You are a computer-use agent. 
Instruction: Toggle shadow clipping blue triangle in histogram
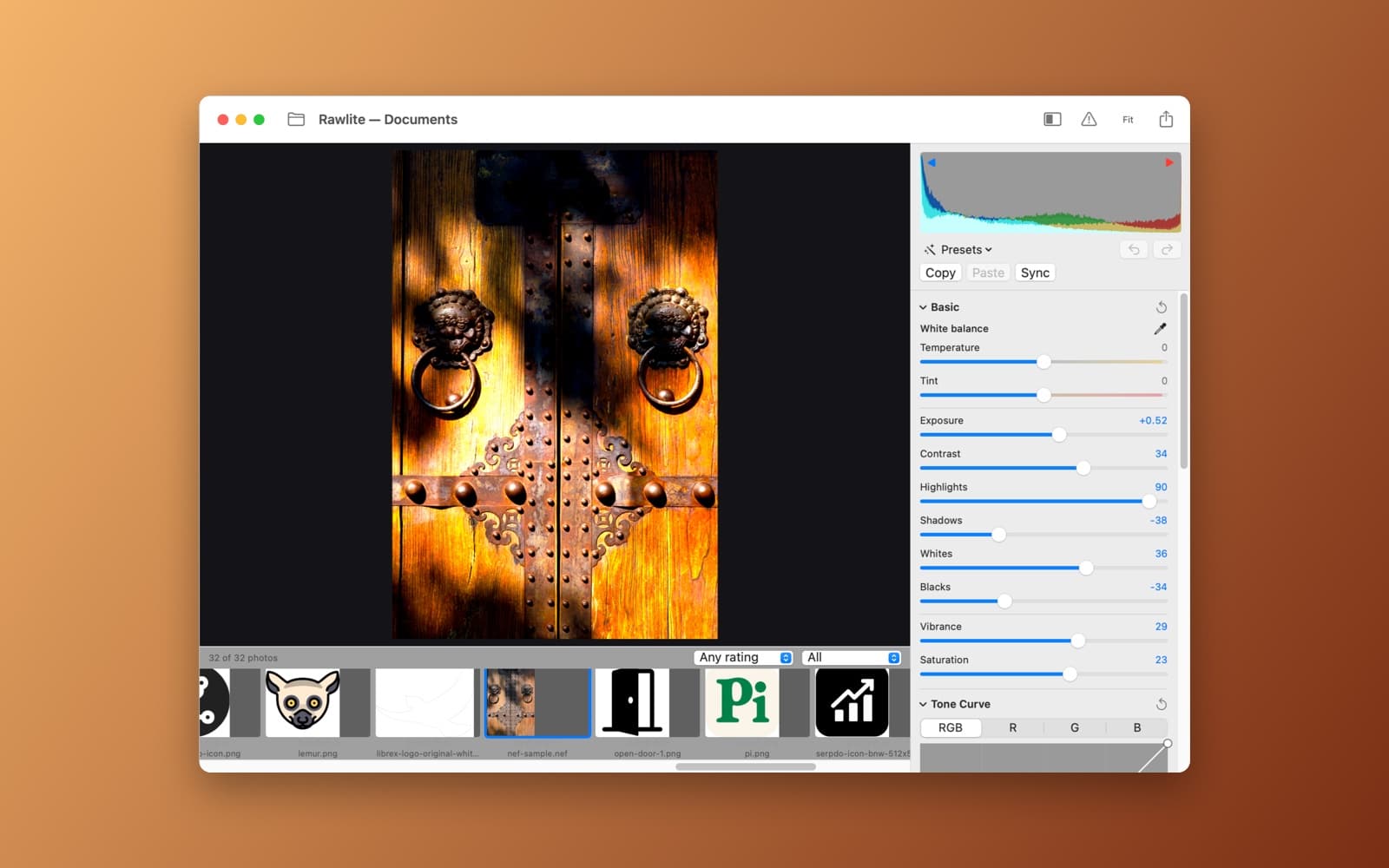click(x=931, y=162)
